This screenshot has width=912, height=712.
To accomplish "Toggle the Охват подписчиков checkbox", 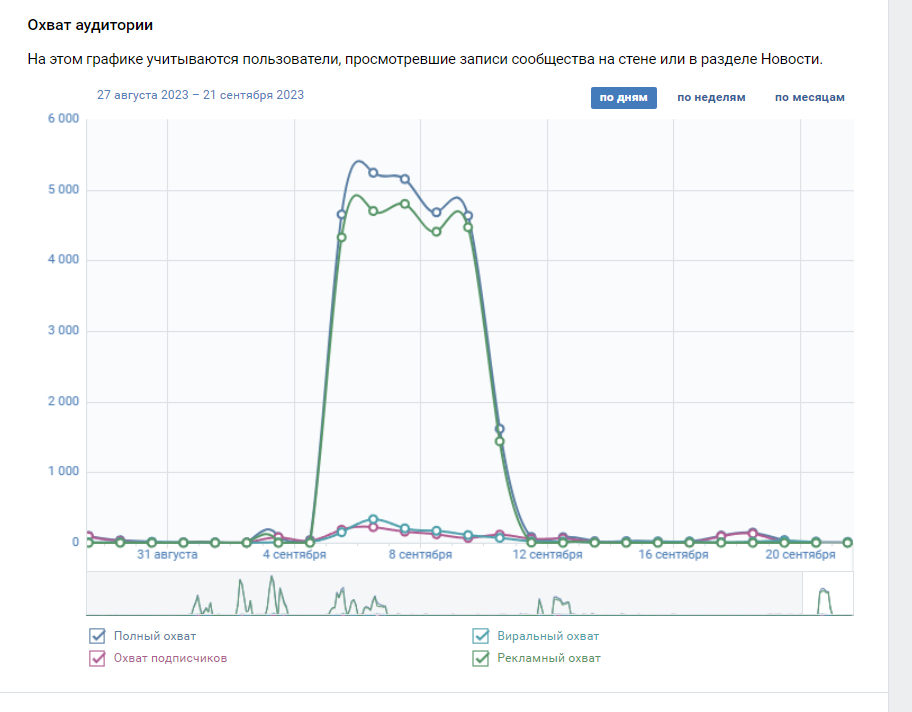I will coord(97,658).
